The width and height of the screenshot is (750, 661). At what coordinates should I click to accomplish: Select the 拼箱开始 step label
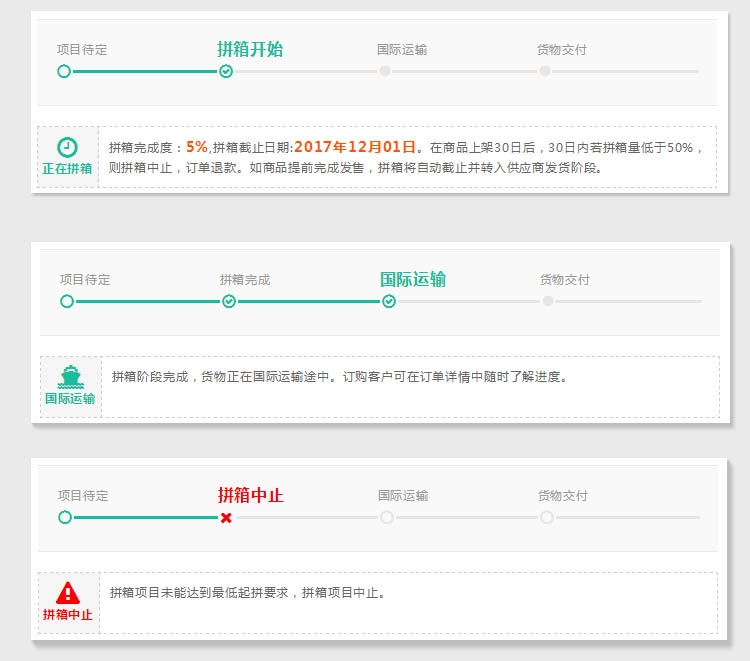250,49
